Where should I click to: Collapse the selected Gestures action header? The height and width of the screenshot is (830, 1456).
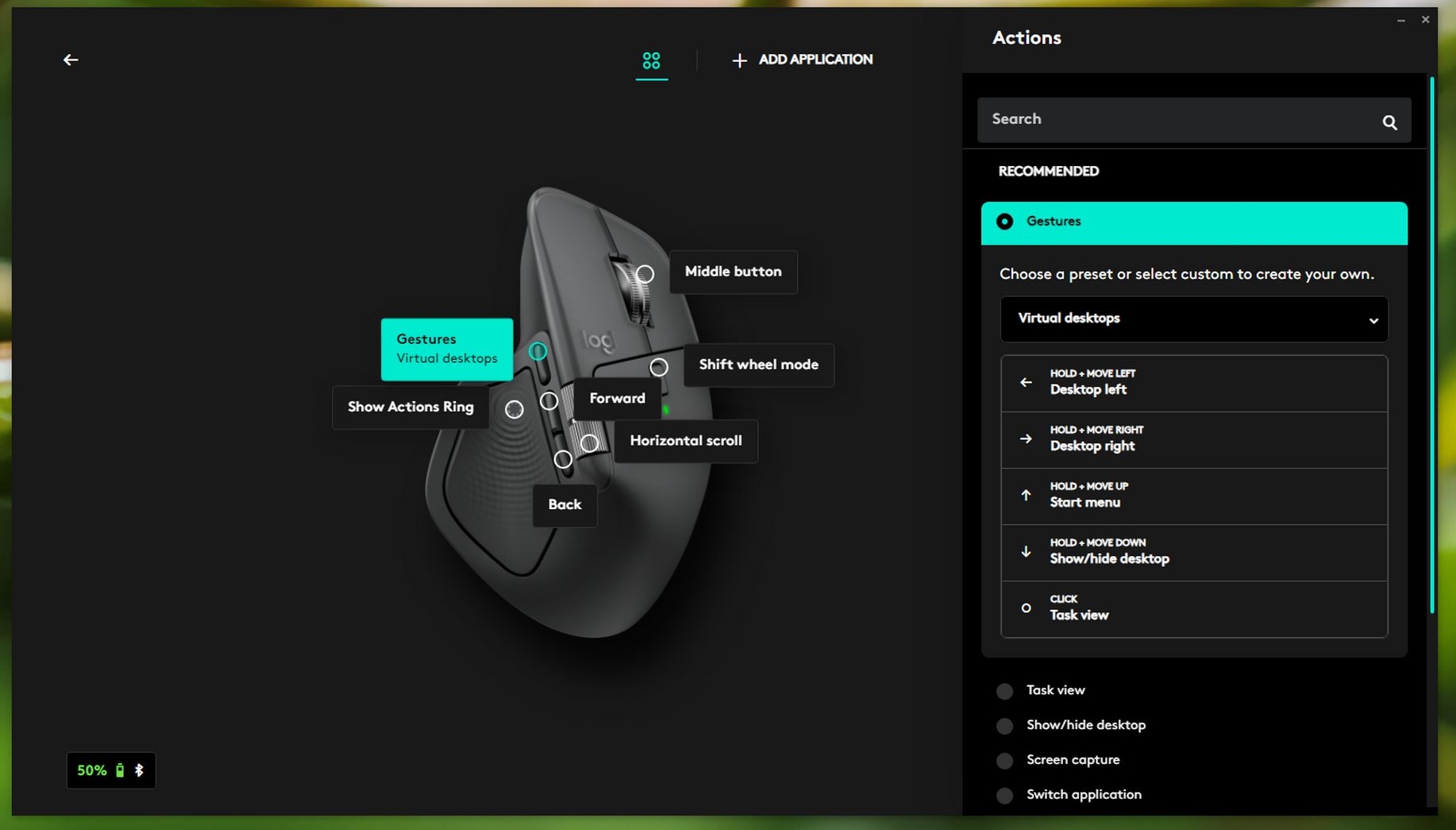[1193, 222]
